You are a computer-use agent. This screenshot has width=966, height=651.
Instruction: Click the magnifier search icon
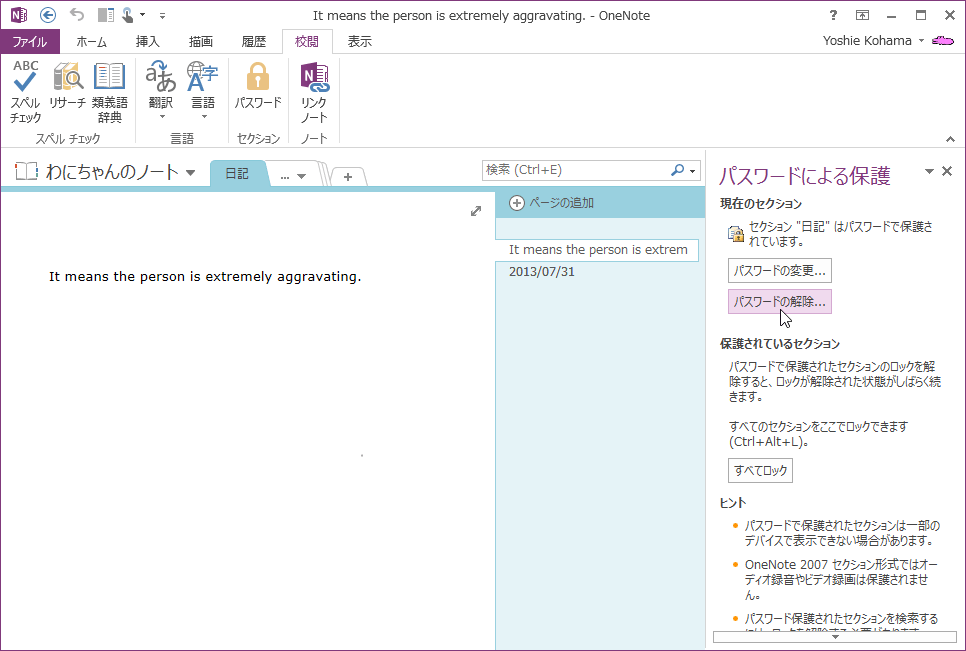[678, 170]
